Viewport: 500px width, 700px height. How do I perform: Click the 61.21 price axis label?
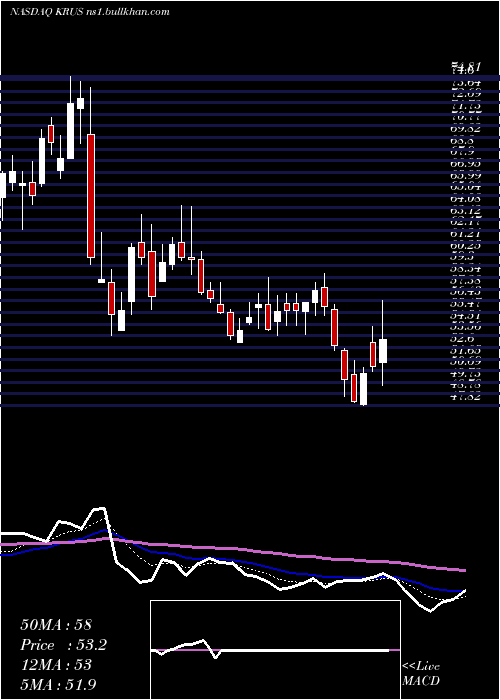tap(465, 233)
